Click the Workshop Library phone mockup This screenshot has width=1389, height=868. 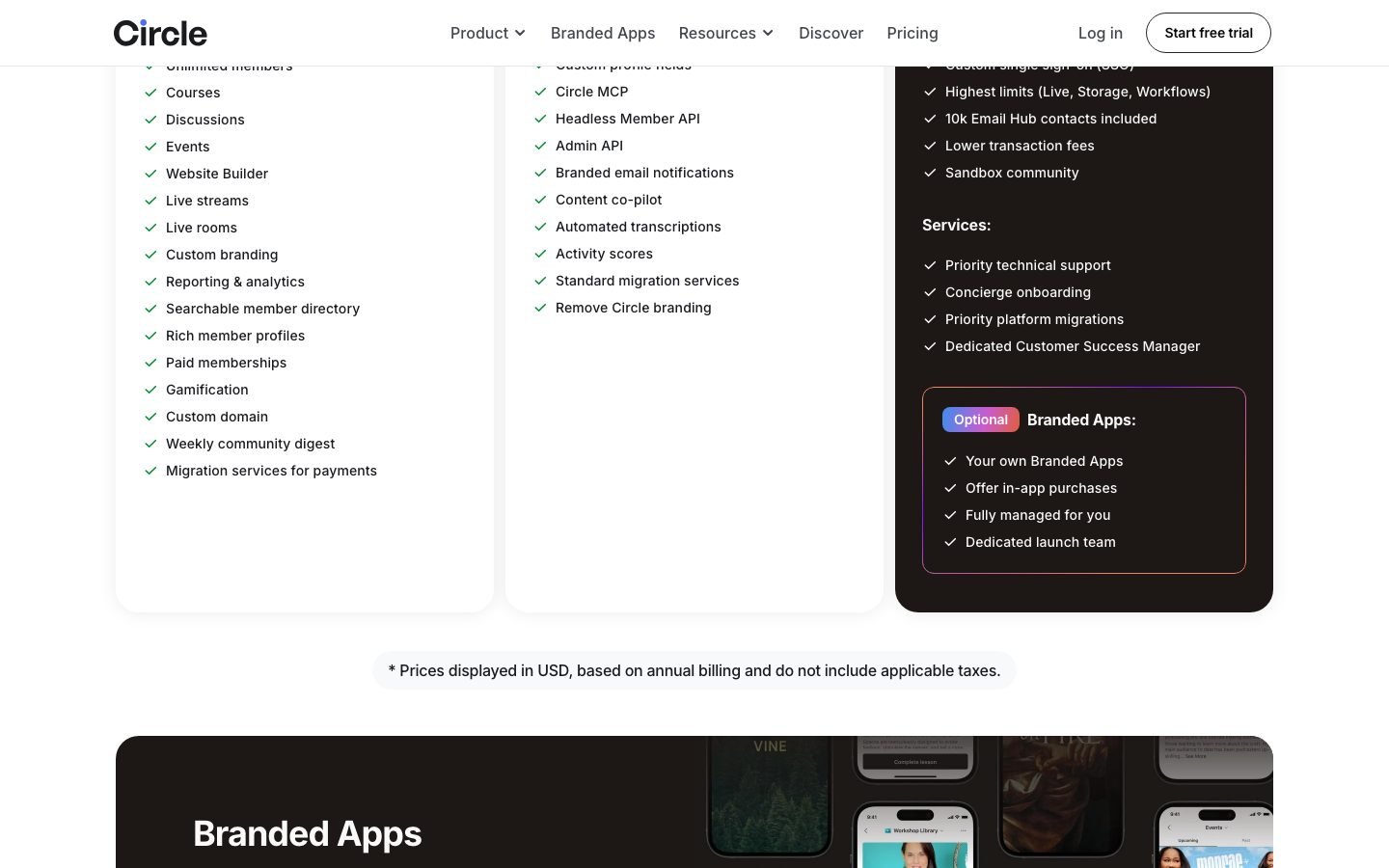click(914, 835)
